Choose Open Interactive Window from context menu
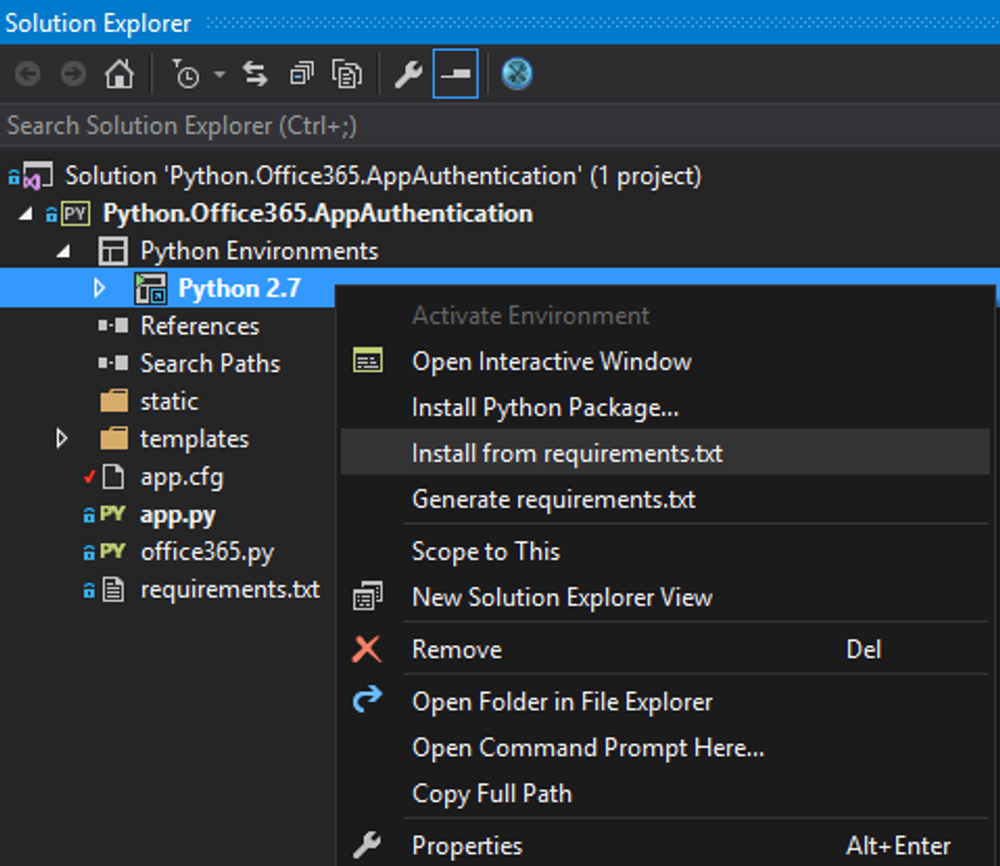 [551, 362]
